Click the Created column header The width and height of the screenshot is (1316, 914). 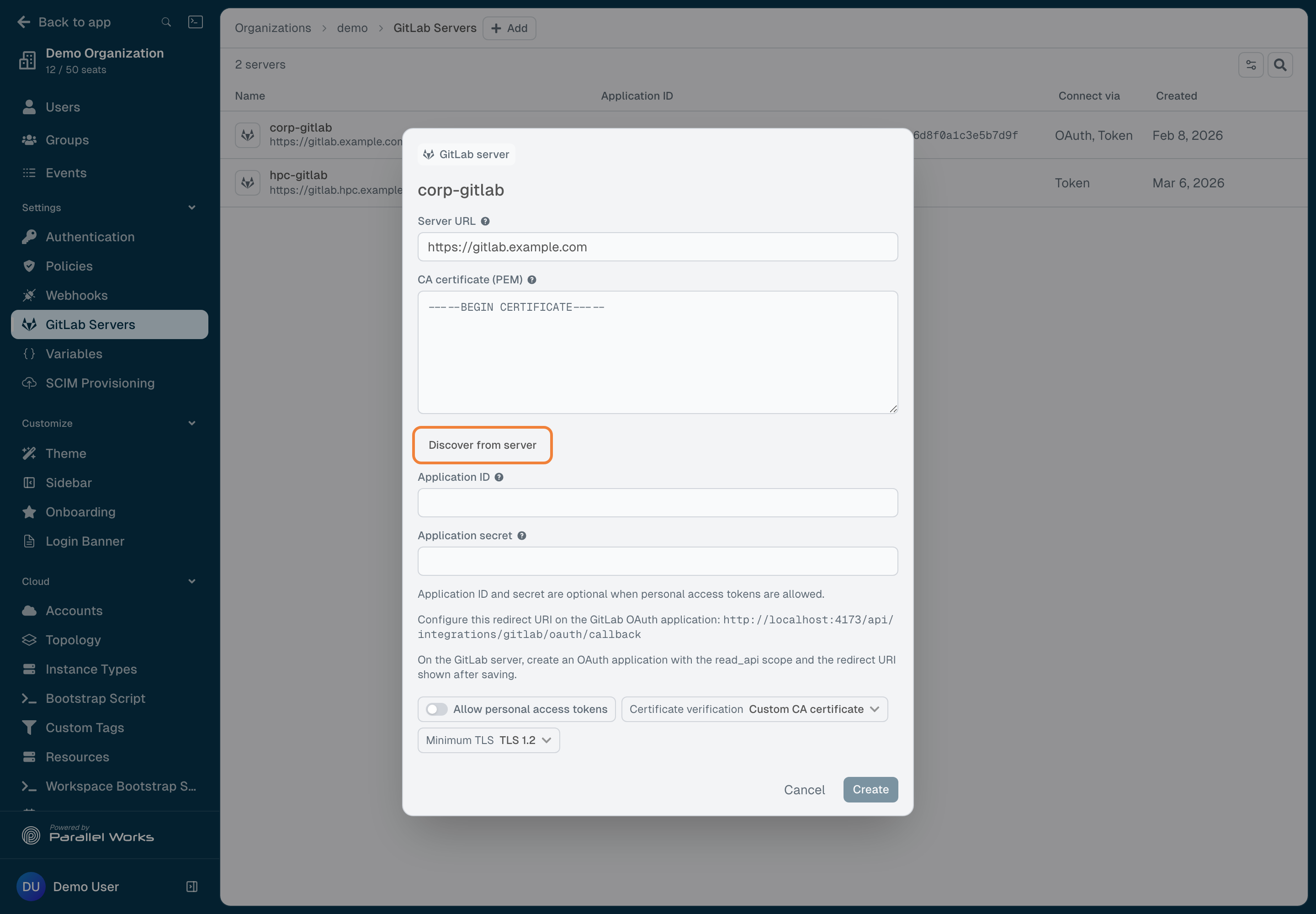[1176, 96]
